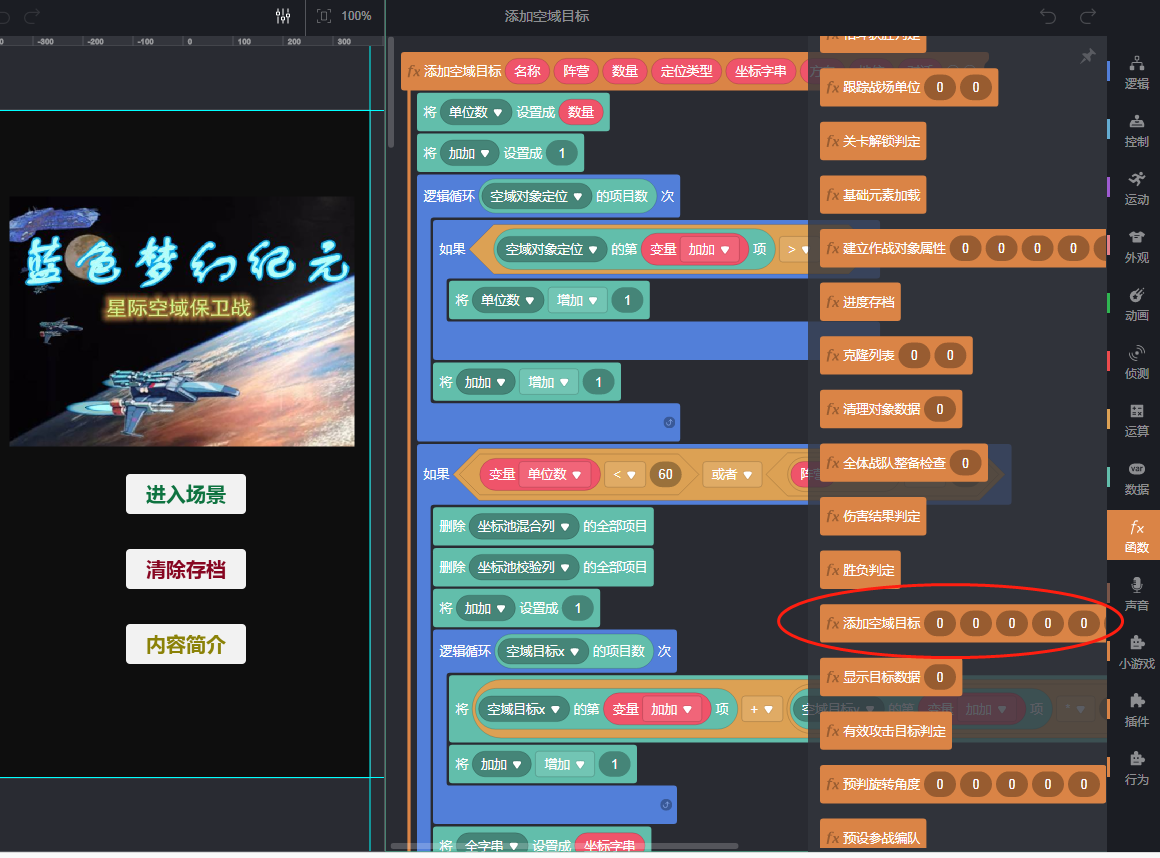Open the 运算 (Operators) block category
Viewport: 1160px width, 858px height.
point(1136,420)
